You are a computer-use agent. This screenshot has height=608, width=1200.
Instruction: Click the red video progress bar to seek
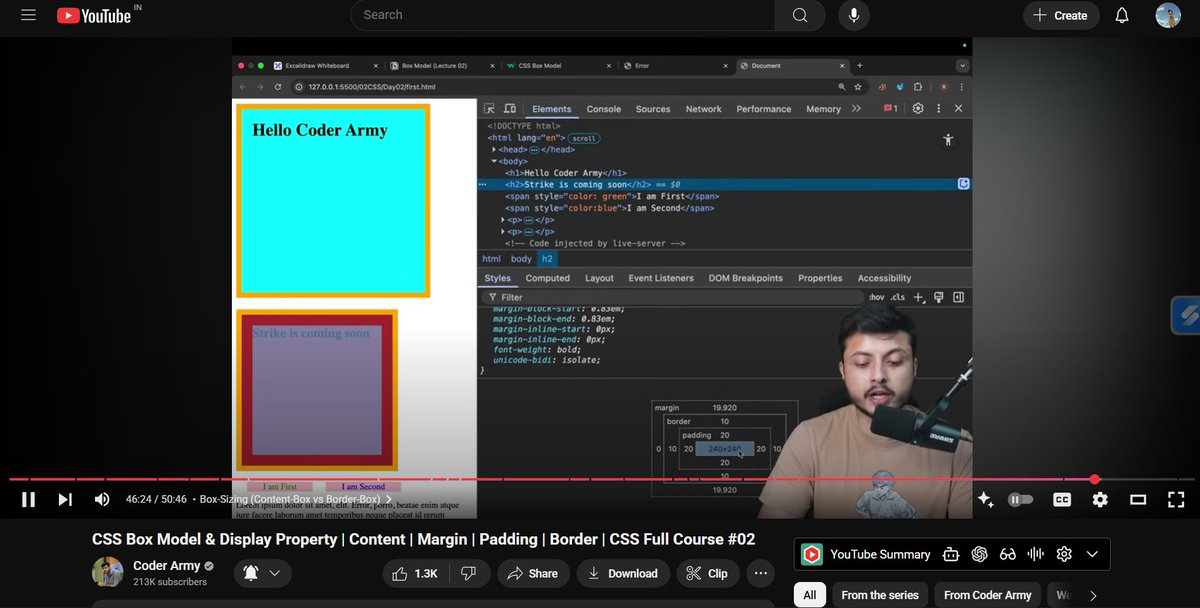pos(600,480)
